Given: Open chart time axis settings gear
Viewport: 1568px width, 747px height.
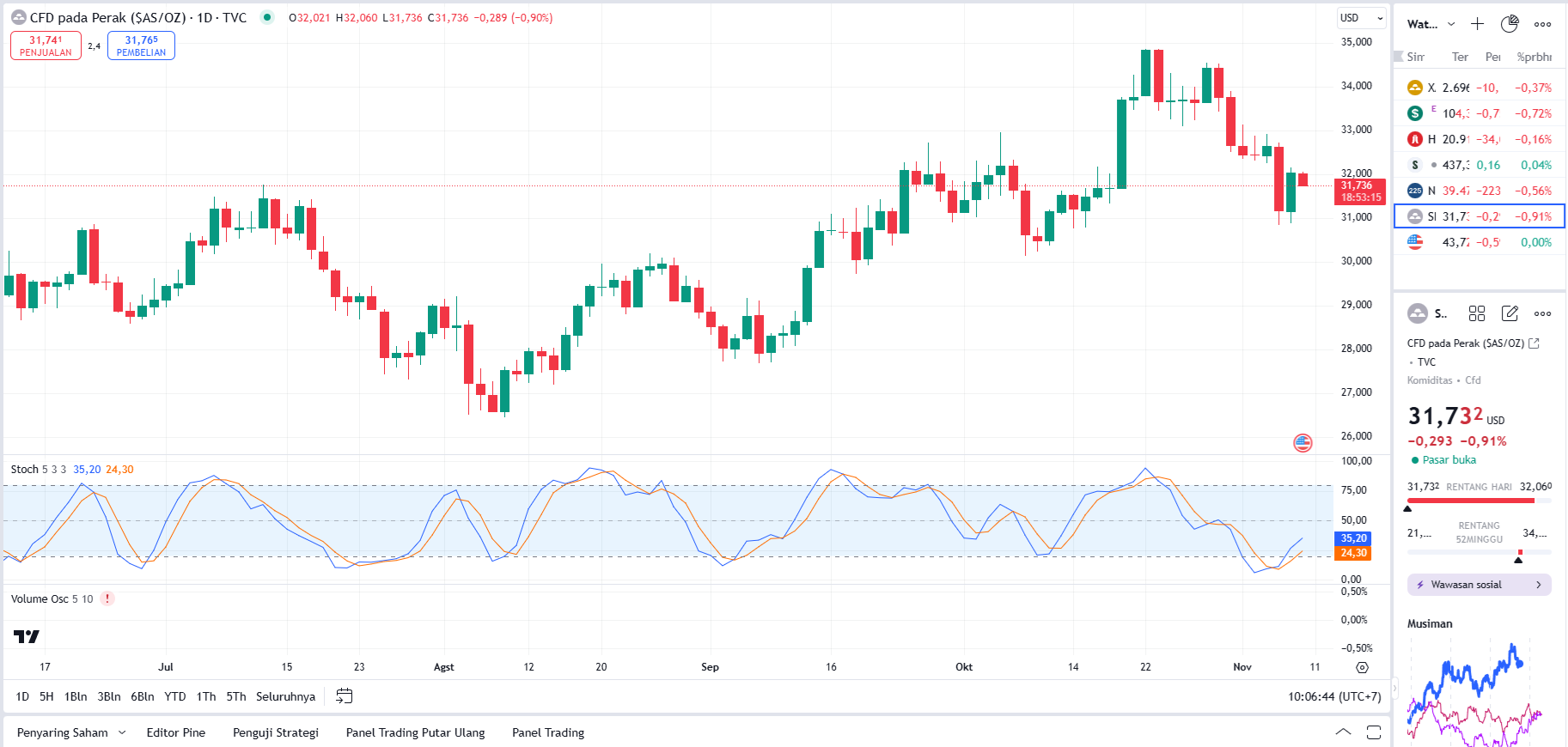Looking at the screenshot, I should pyautogui.click(x=1362, y=667).
